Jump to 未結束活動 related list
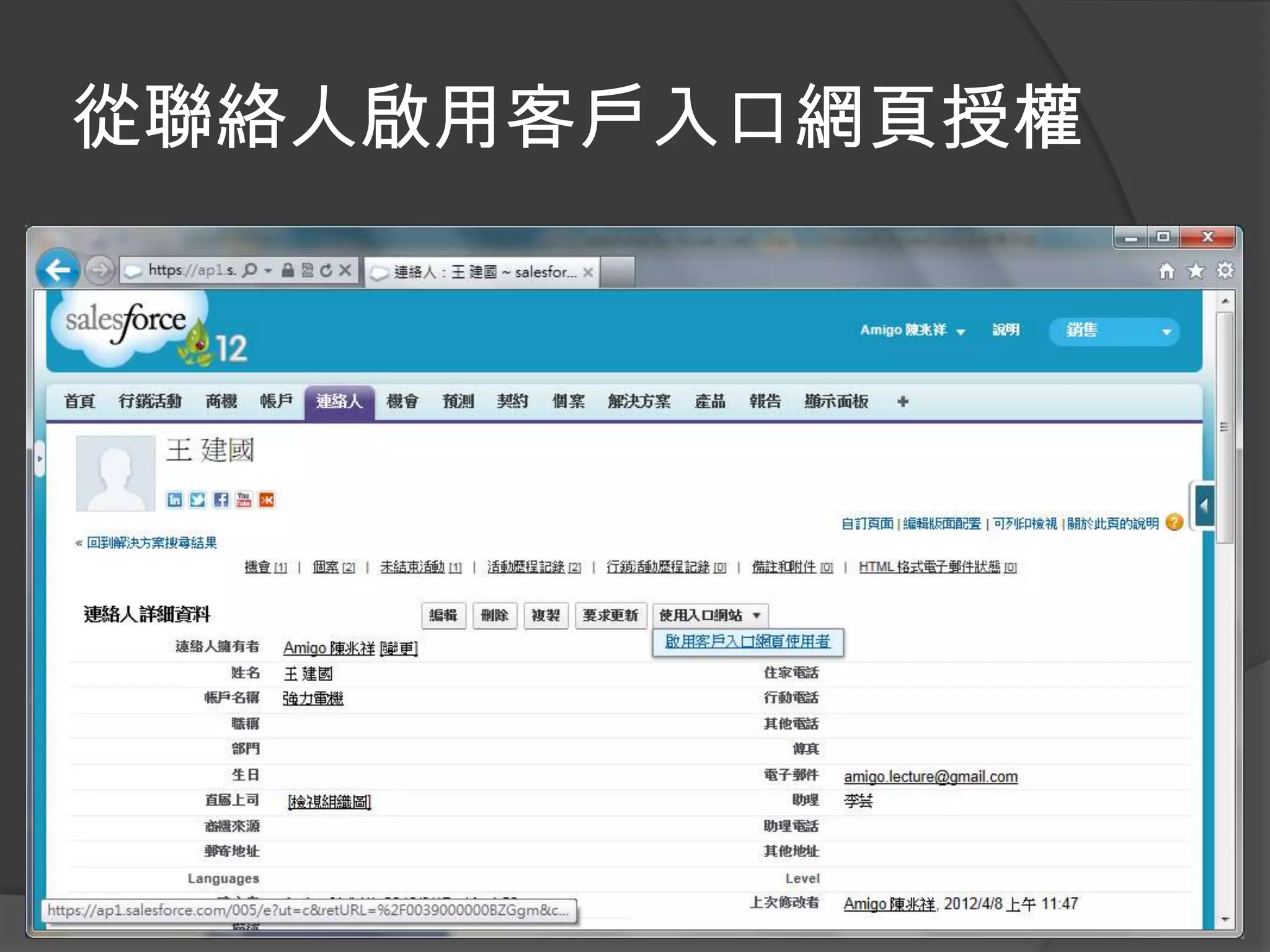1270x952 pixels. (420, 566)
